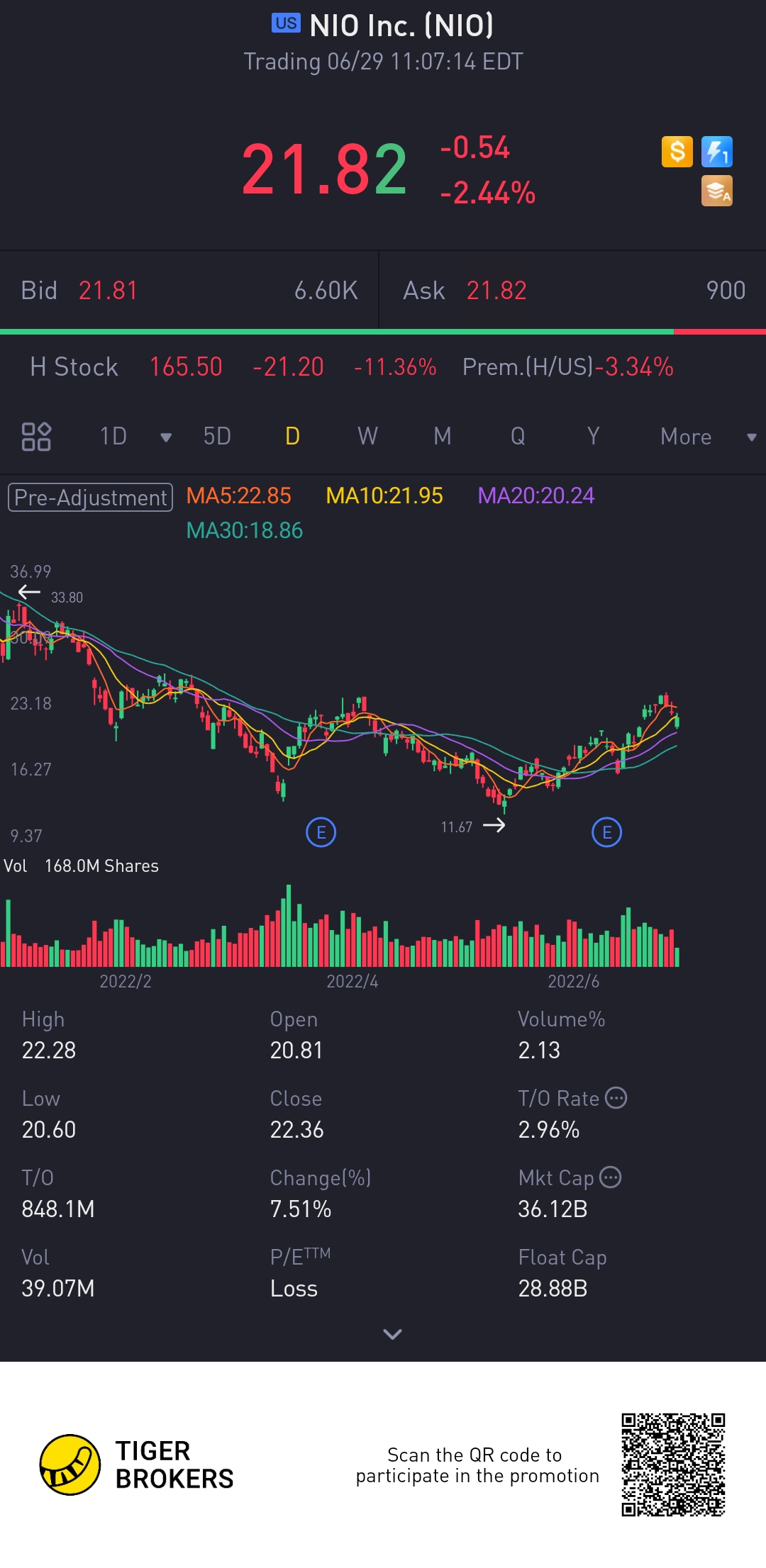766x1568 pixels.
Task: Tap the Prem.(H/US) -3.34% text
Action: pos(568,367)
